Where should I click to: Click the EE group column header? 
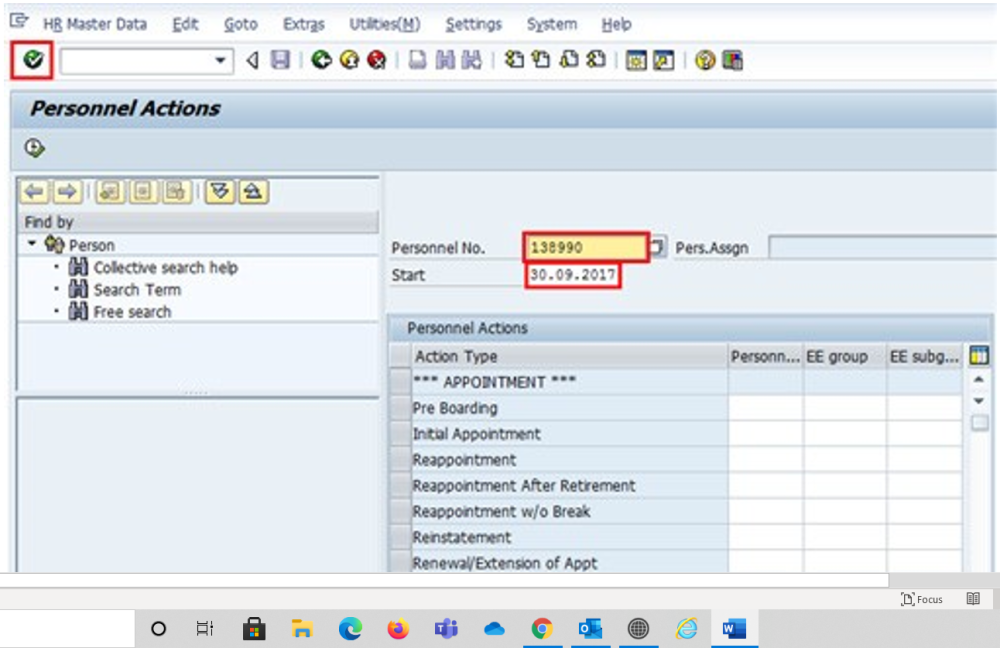click(x=844, y=357)
